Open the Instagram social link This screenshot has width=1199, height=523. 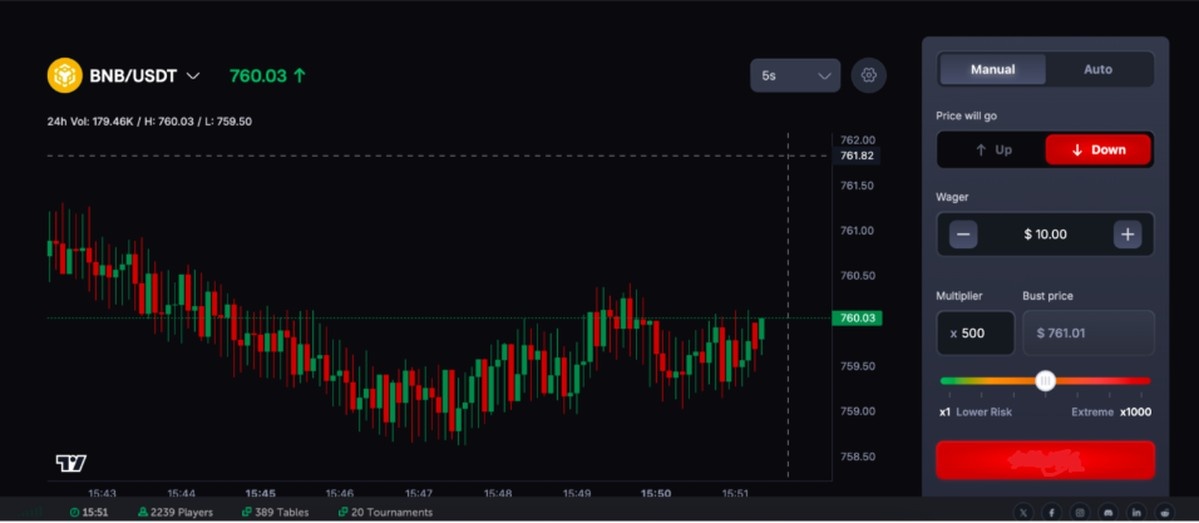[1080, 512]
